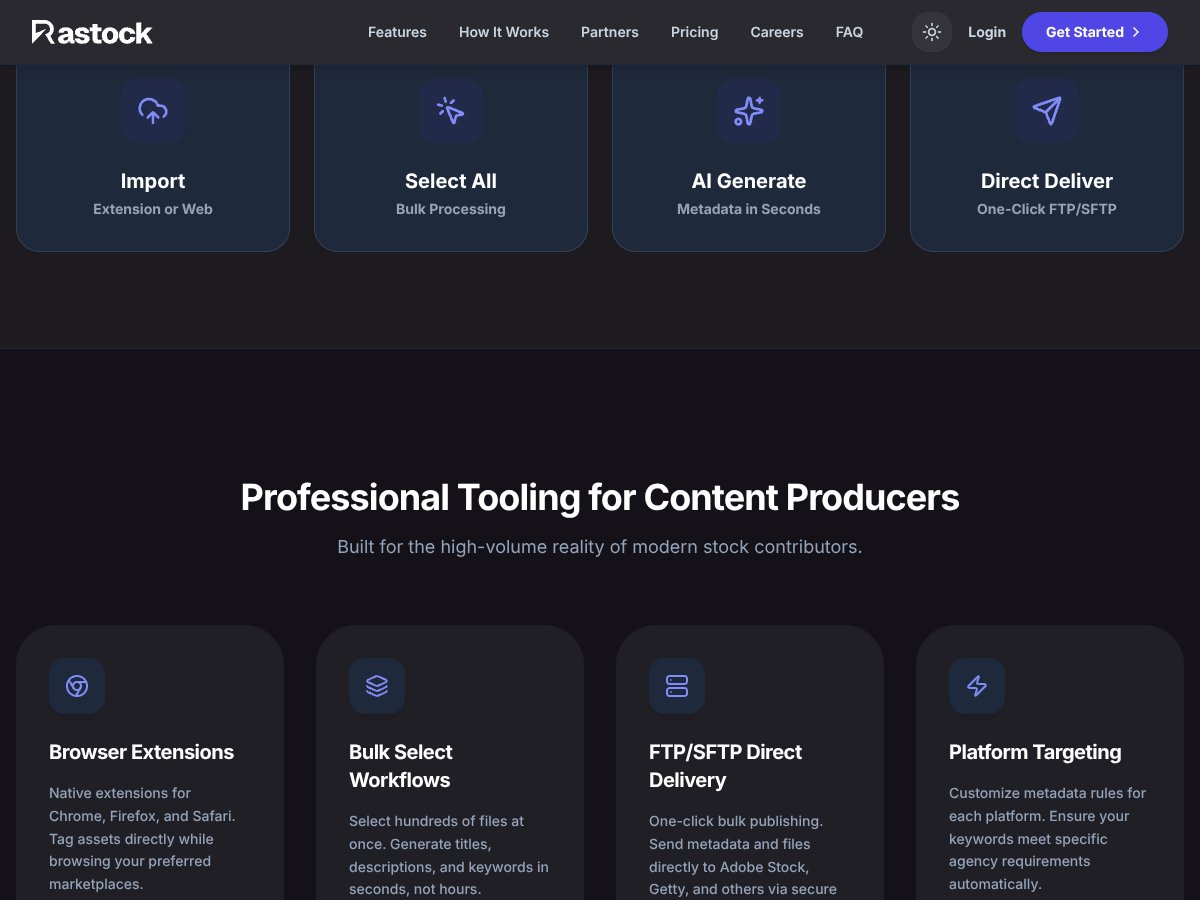Screen dimensions: 1200x900
Task: Click the Rastock logo
Action: point(92,32)
